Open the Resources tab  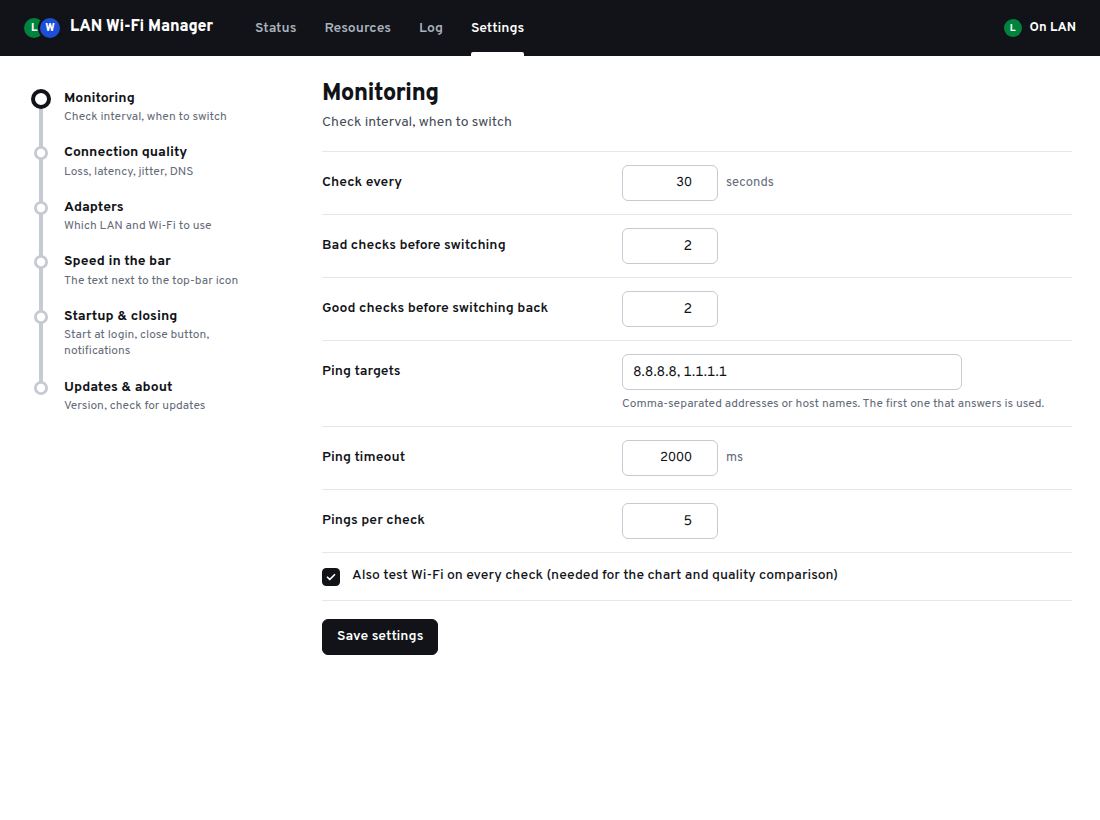[358, 27]
